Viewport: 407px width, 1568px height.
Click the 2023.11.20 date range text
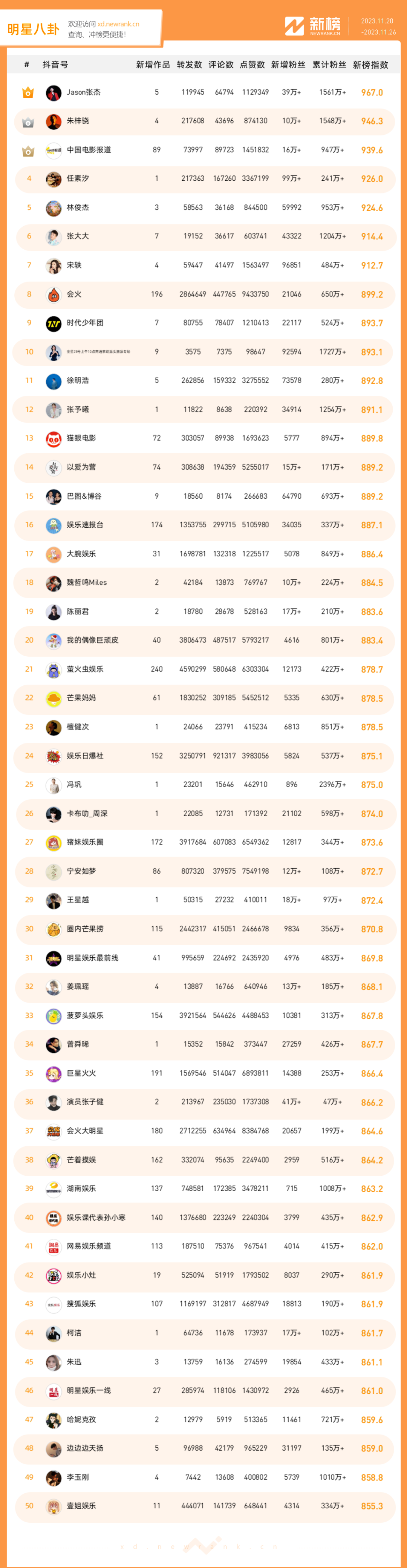(x=377, y=21)
